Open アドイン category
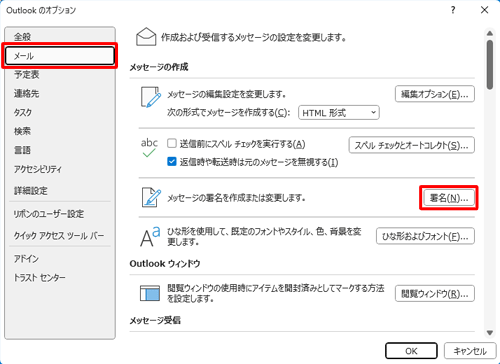 pos(26,259)
